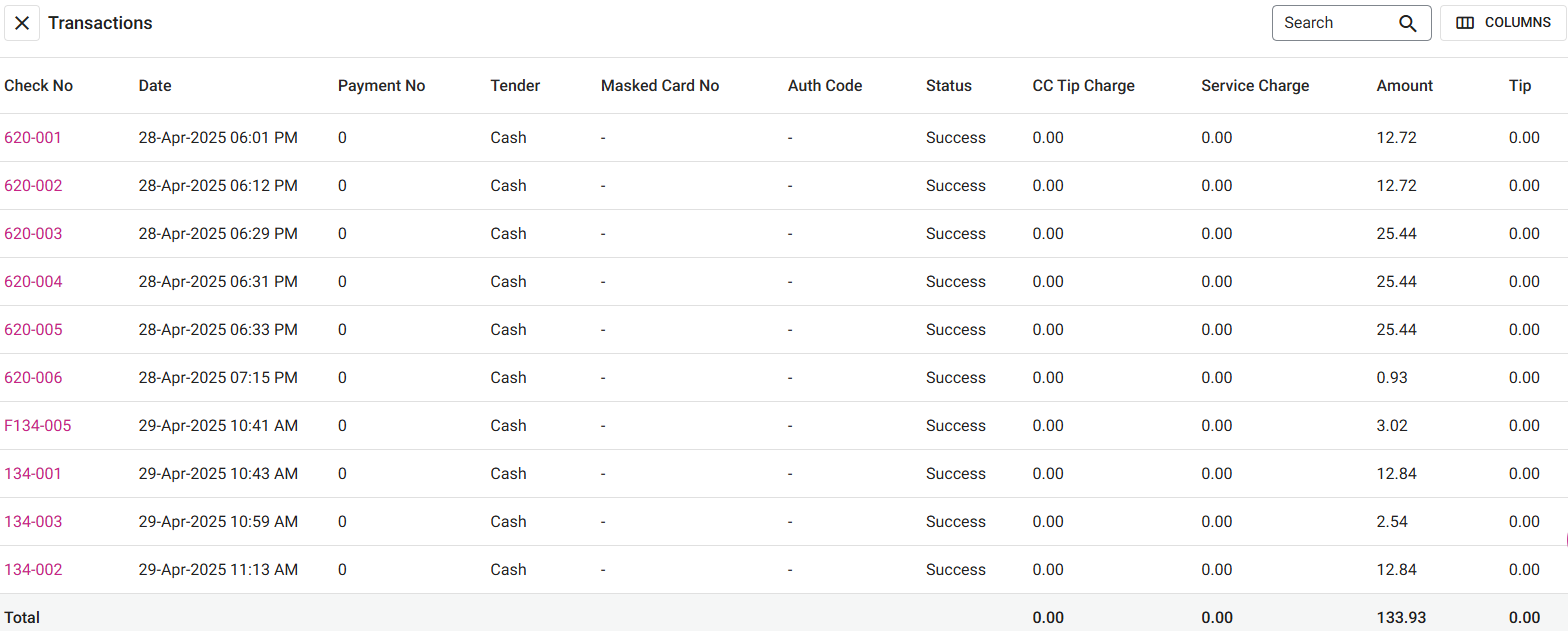This screenshot has width=1568, height=631.
Task: Open check 134-001 link
Action: pos(33,474)
